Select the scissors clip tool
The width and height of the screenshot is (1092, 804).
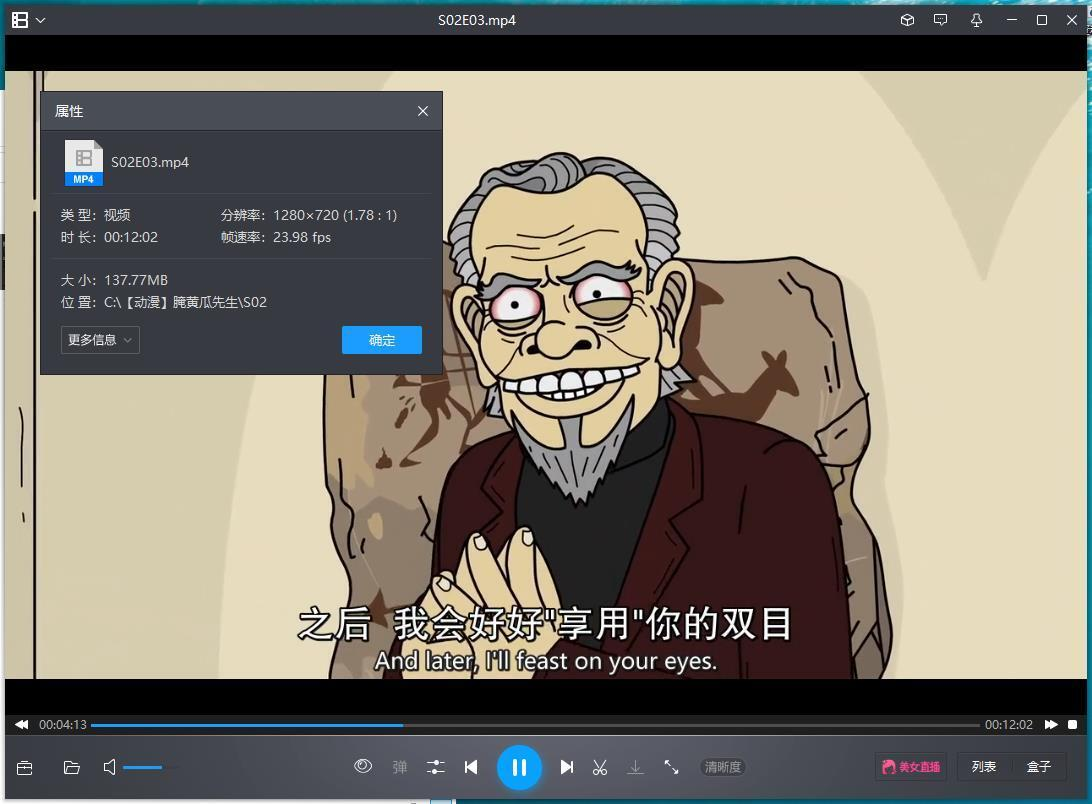(600, 767)
